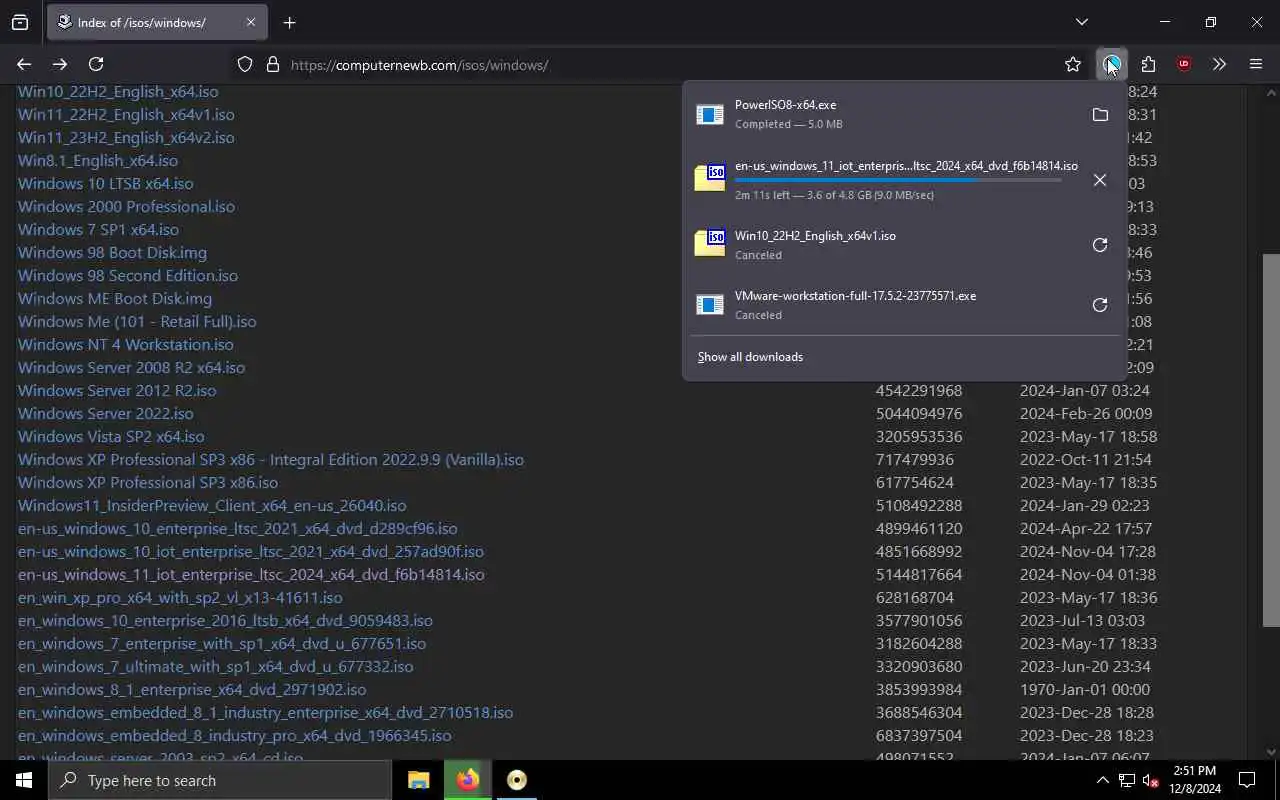Screen dimensions: 1280x800
Task: Open en_windows_embedded_8_1_industry_enterprise ISO link
Action: click(x=265, y=712)
